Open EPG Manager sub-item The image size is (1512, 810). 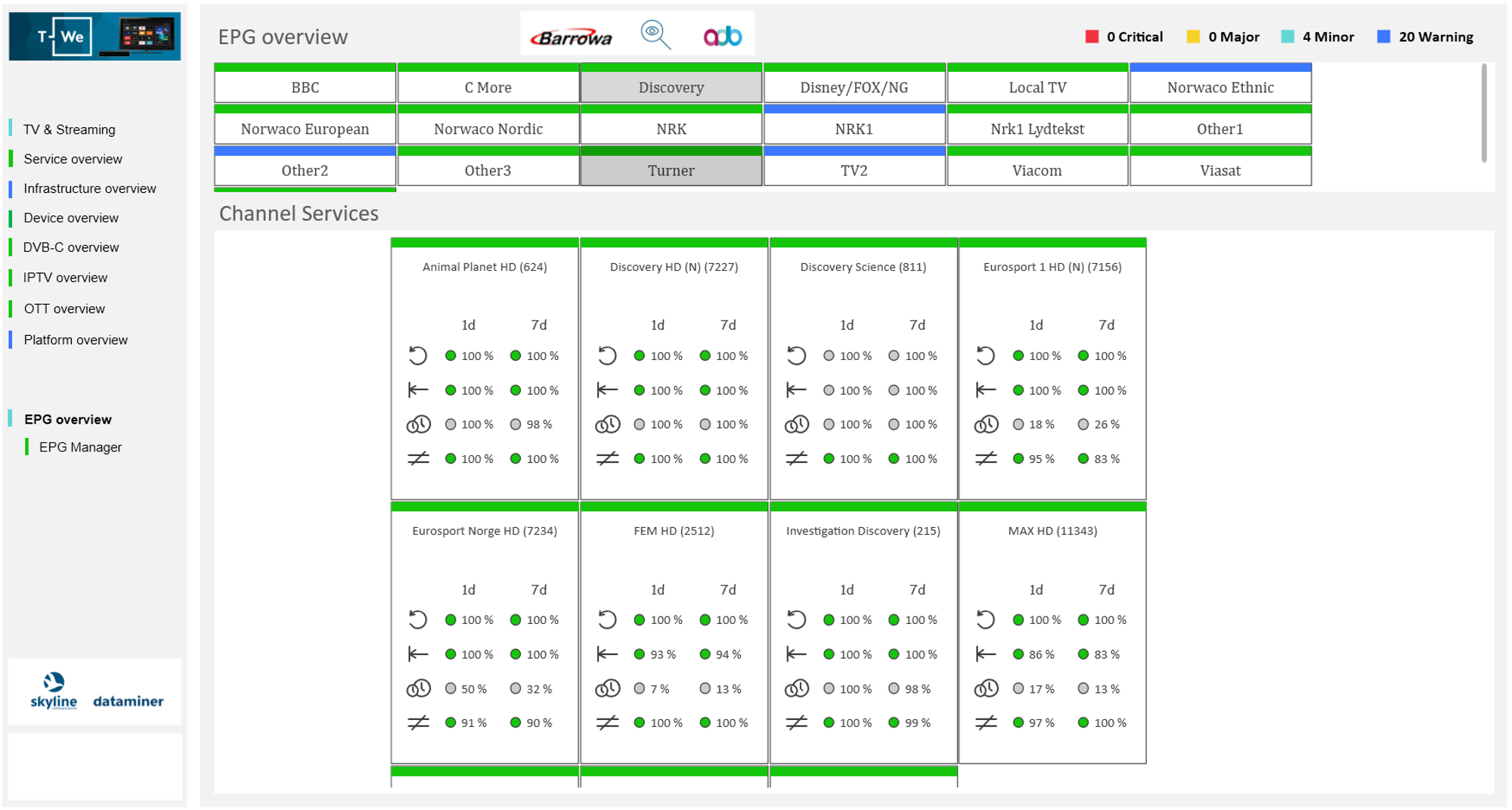click(80, 447)
